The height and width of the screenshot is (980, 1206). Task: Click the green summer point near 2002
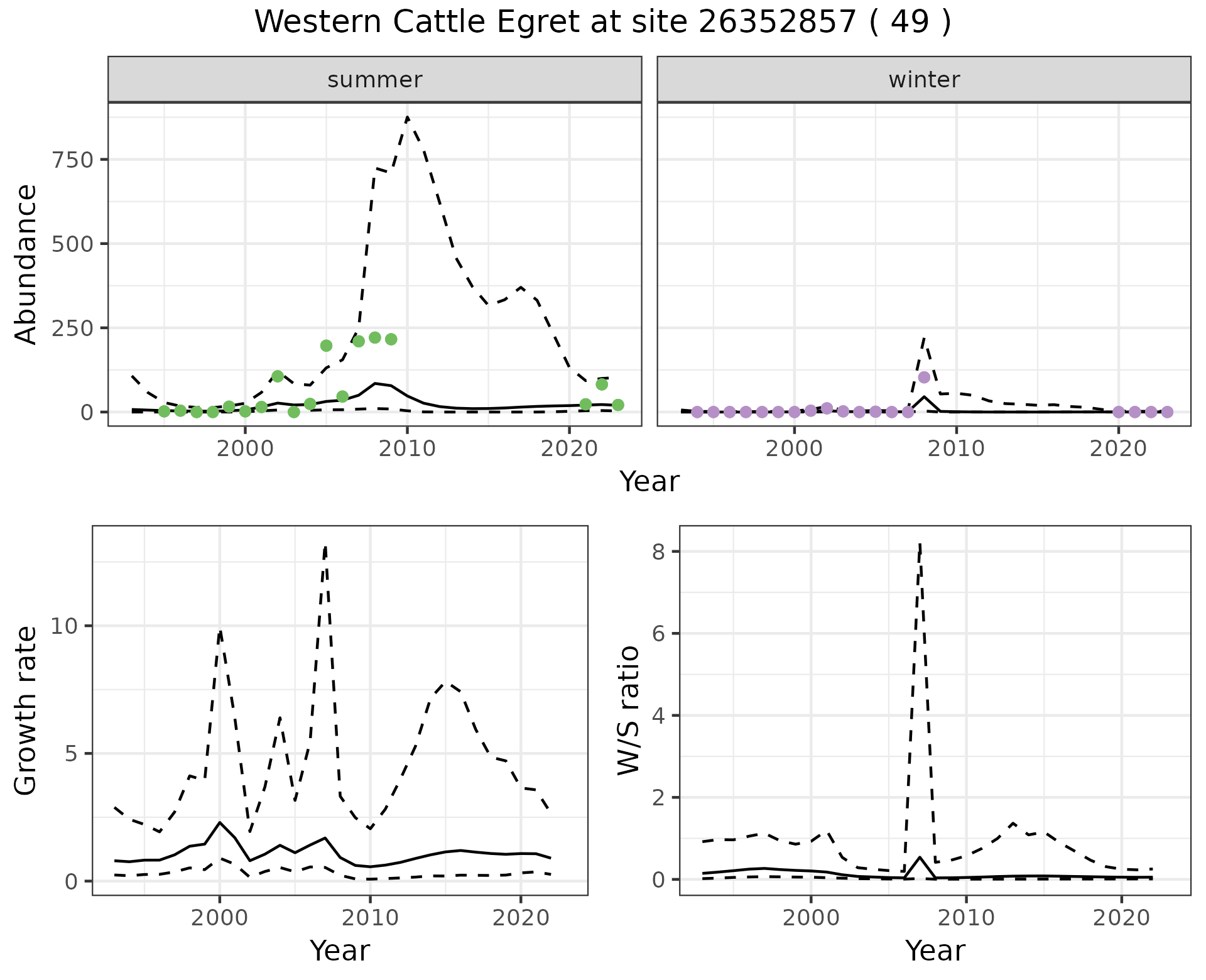(x=278, y=376)
